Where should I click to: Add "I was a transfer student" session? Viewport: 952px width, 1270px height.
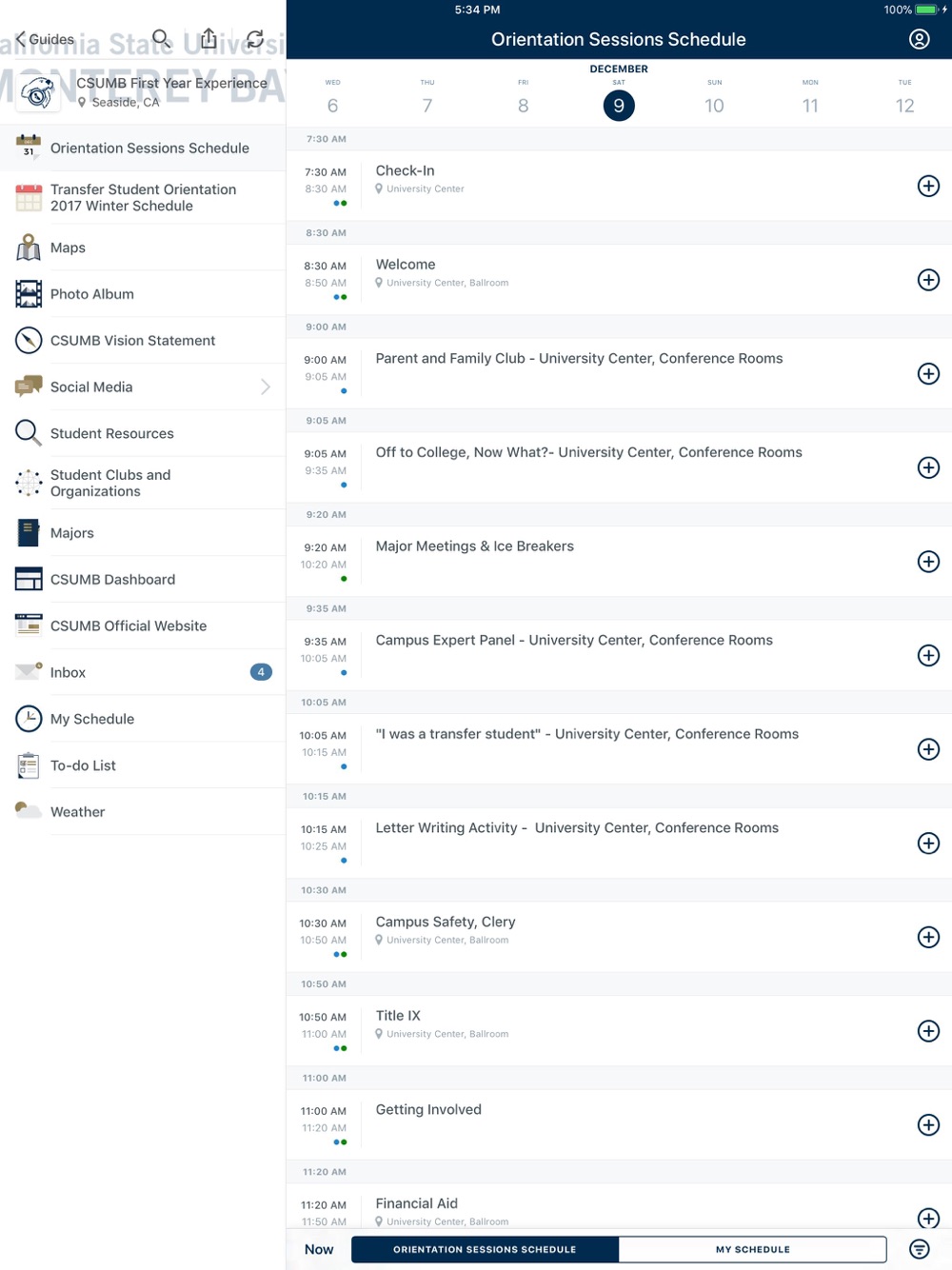pyautogui.click(x=928, y=749)
